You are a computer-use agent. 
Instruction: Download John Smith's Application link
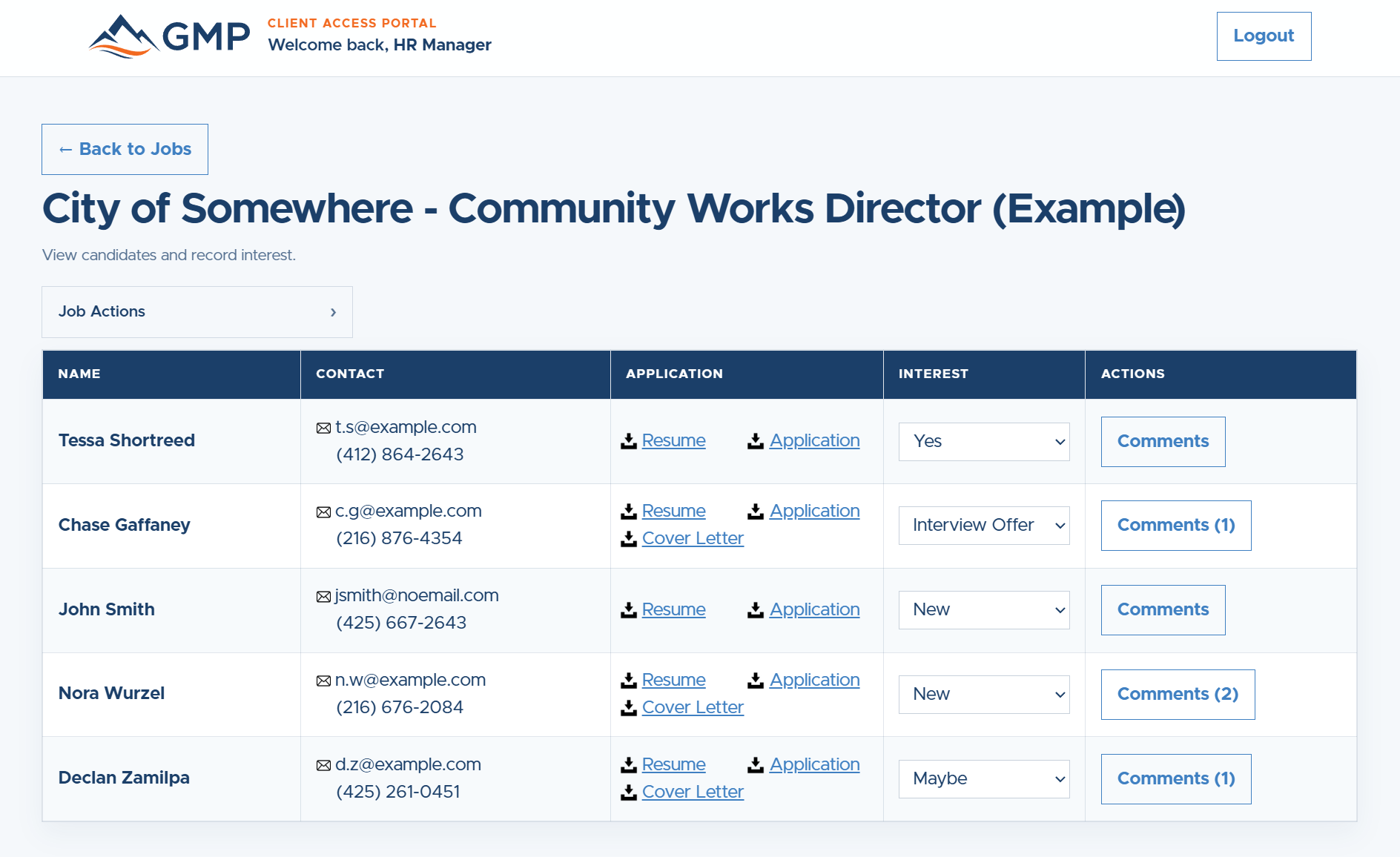[x=814, y=610]
